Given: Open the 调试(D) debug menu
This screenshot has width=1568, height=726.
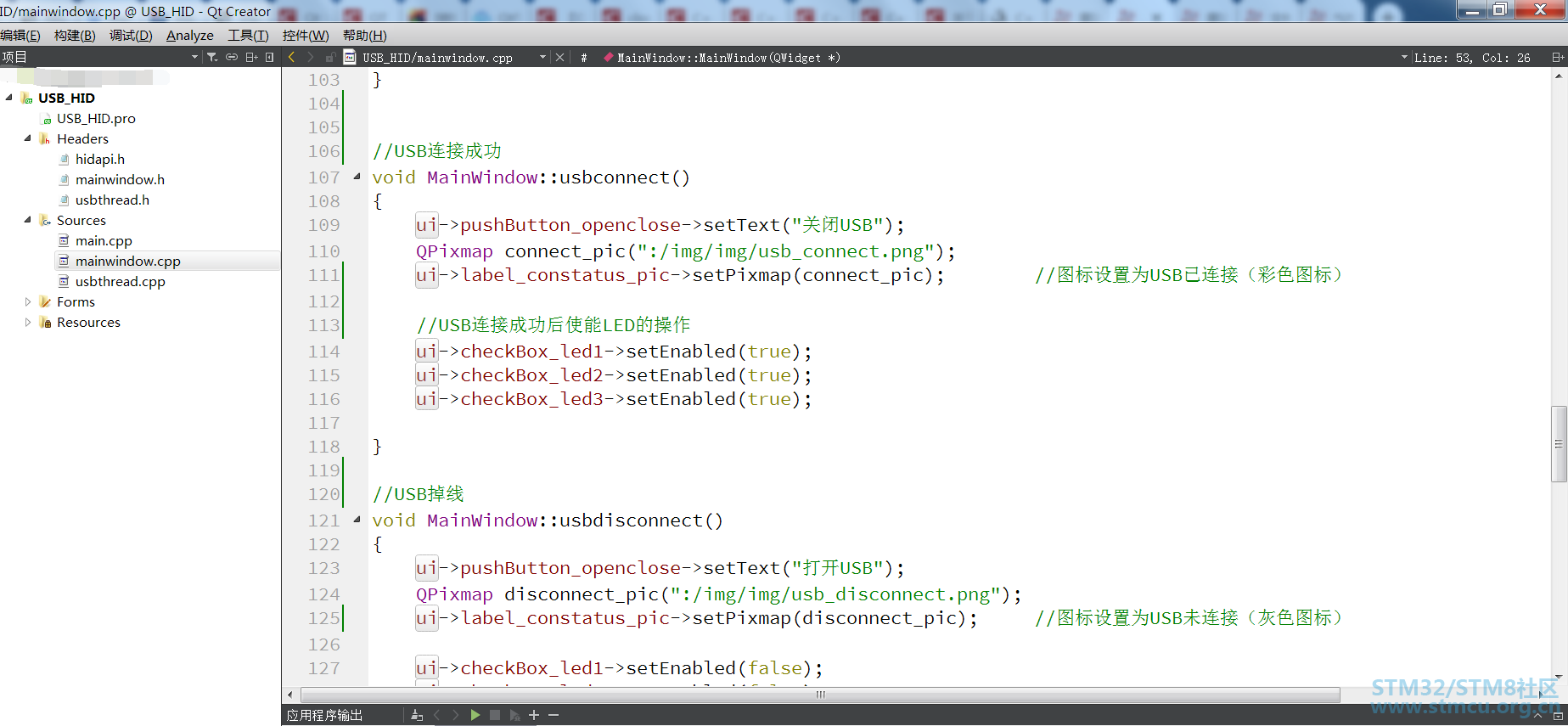Looking at the screenshot, I should (x=131, y=35).
